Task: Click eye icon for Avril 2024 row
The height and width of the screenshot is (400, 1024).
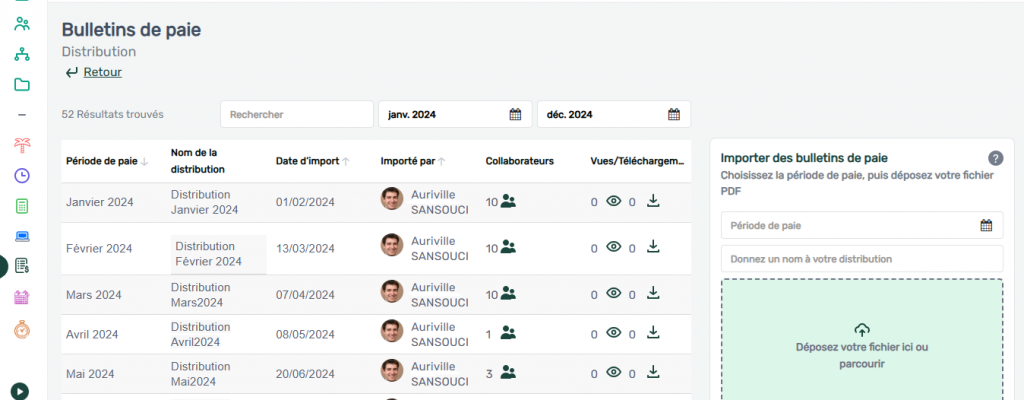Action: point(614,334)
